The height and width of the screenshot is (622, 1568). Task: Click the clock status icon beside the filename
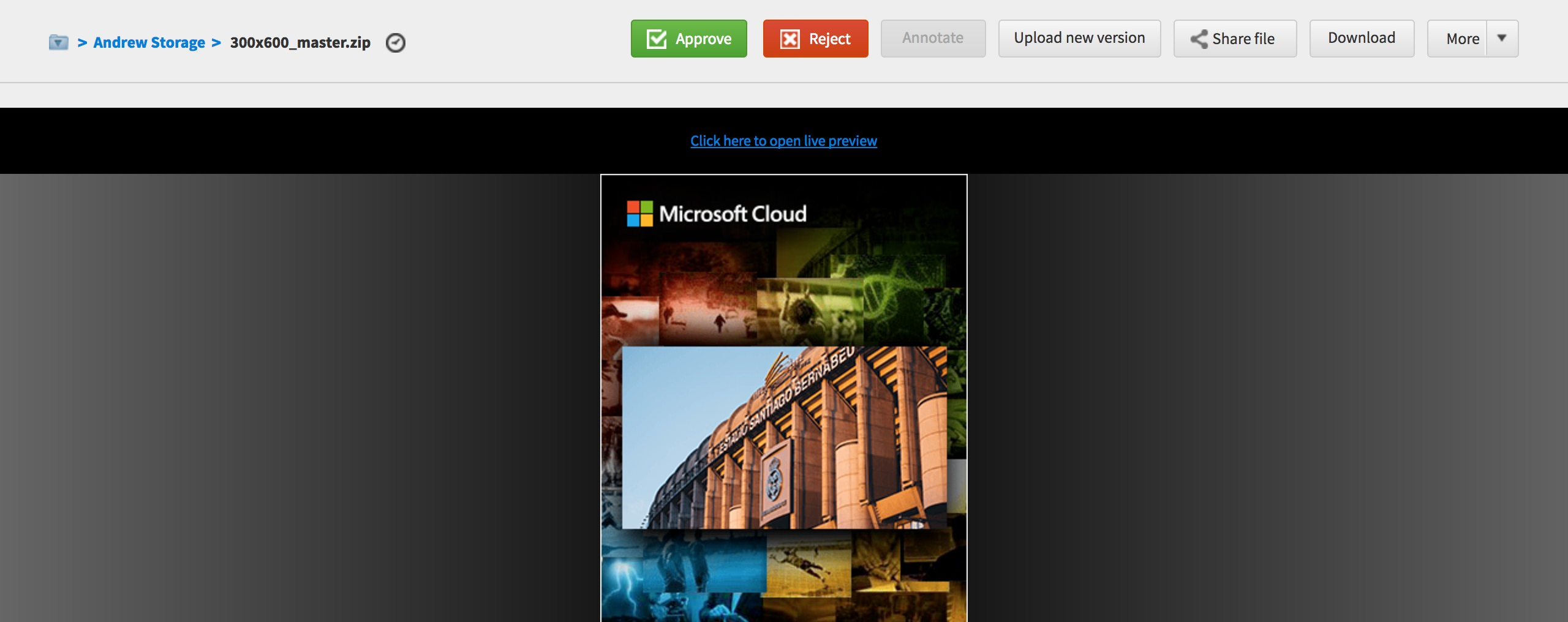[x=396, y=43]
